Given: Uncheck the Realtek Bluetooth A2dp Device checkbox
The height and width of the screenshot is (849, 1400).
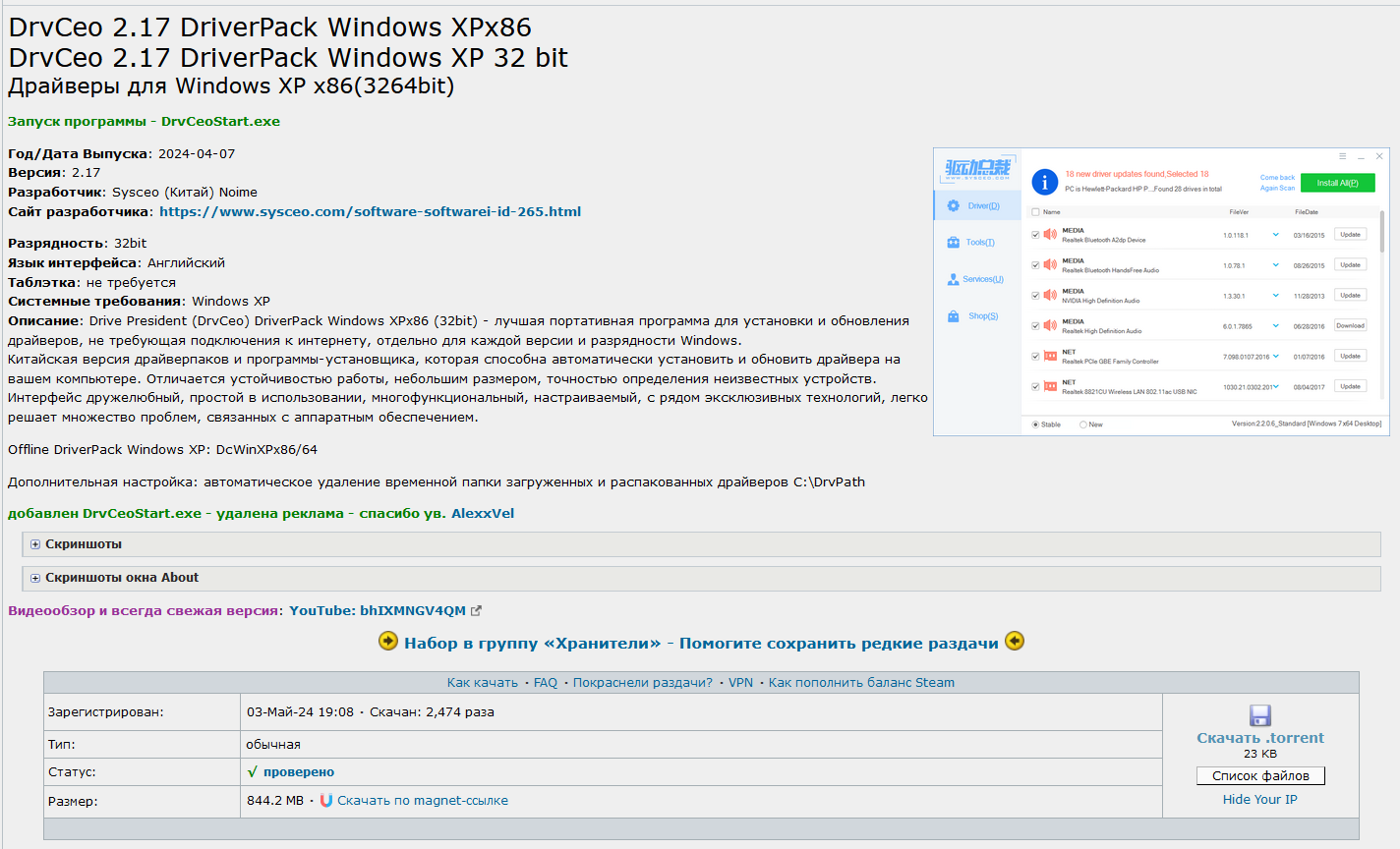Looking at the screenshot, I should pos(1035,235).
